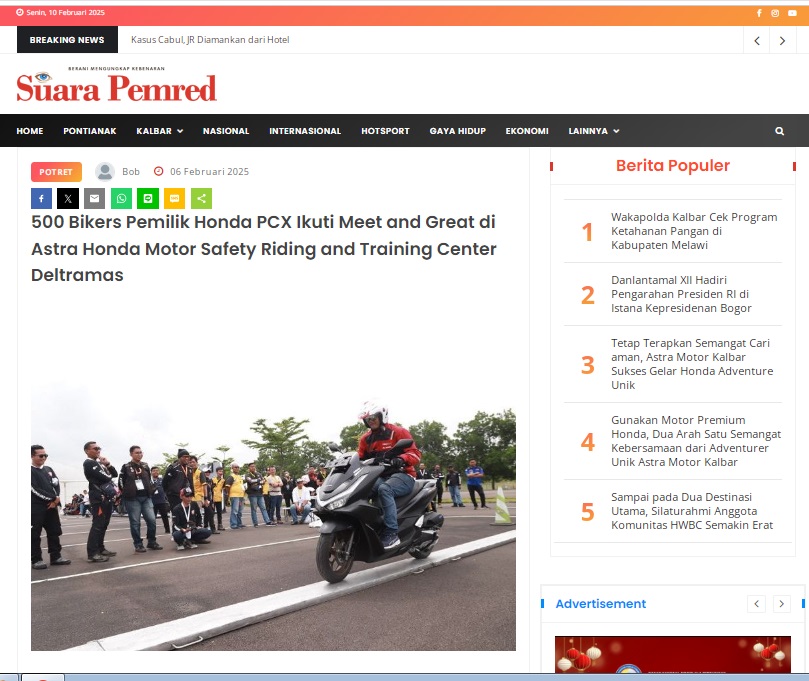Click the article date 06 Februari 2025
The image size is (809, 681).
click(209, 171)
